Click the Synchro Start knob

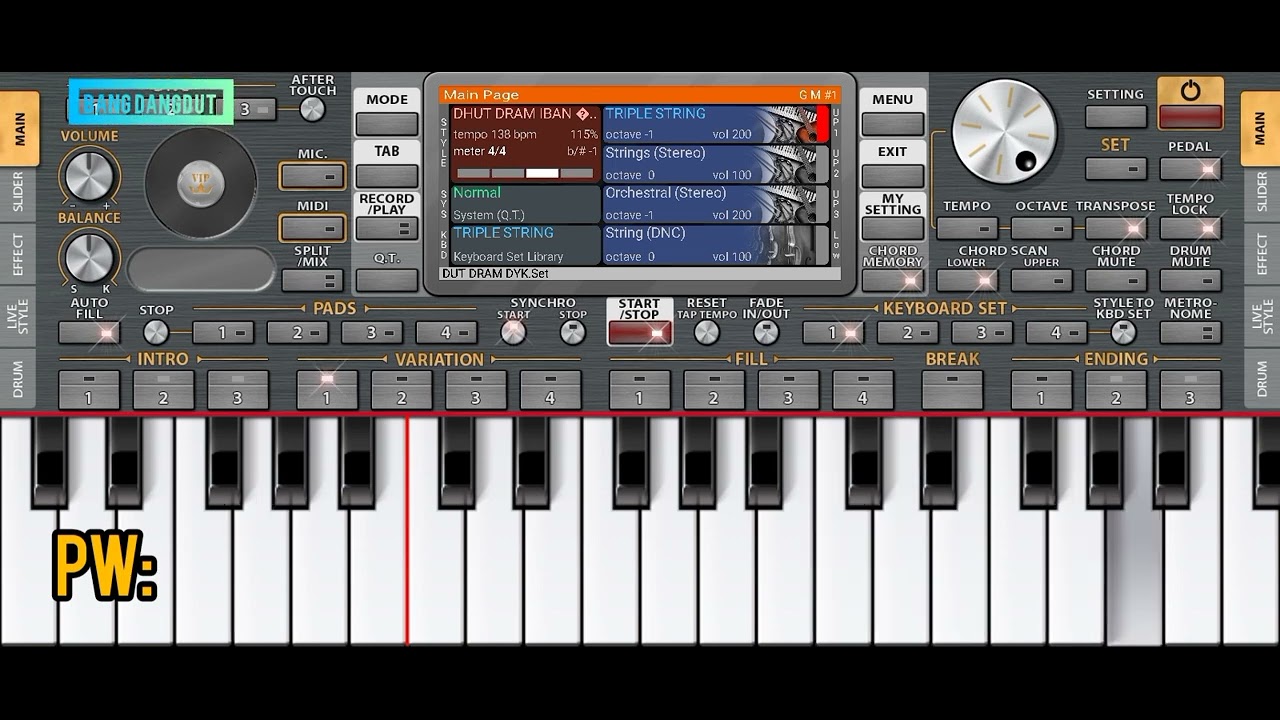[x=513, y=333]
